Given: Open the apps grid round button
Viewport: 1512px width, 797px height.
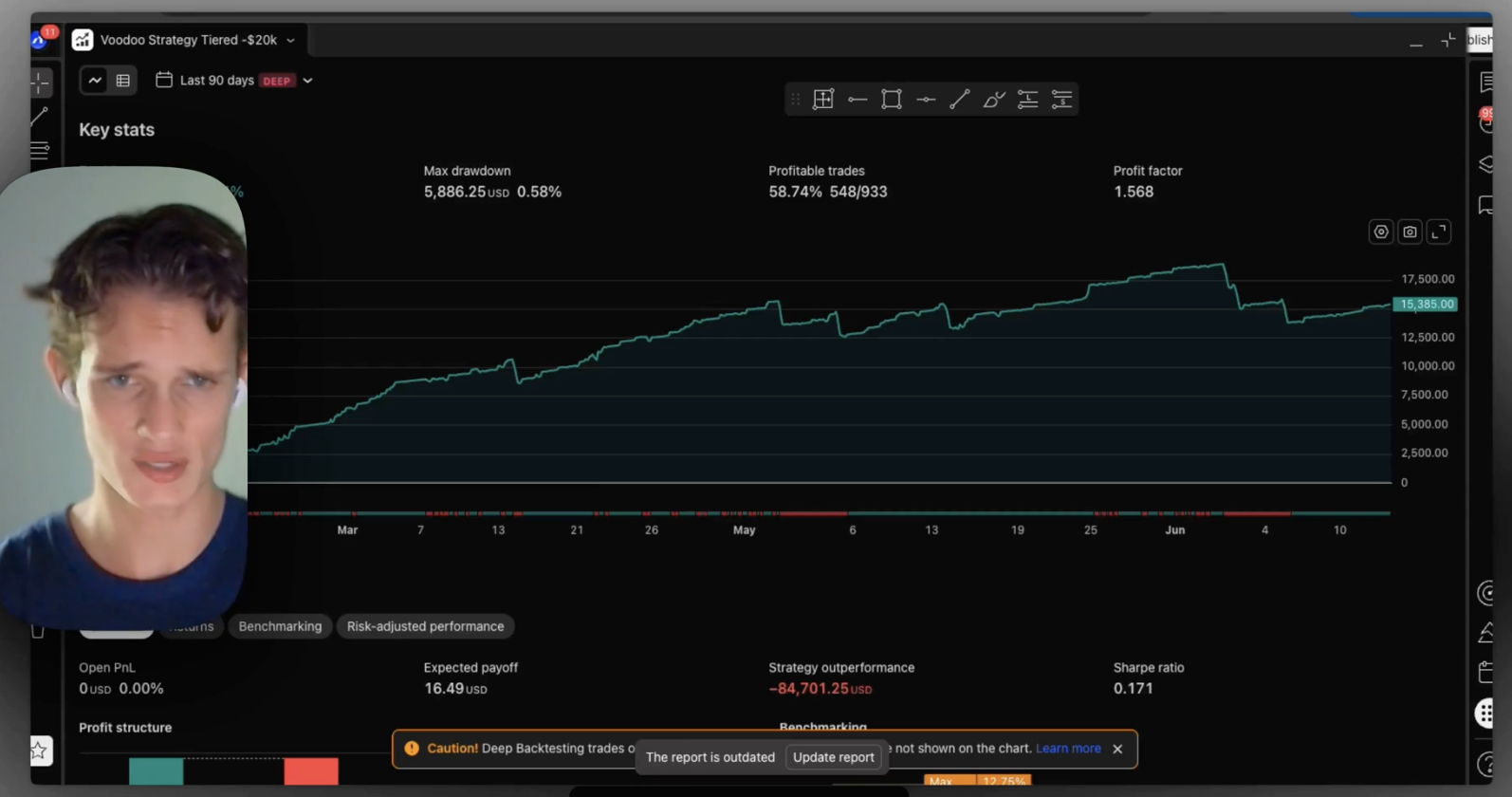Looking at the screenshot, I should (1484, 713).
